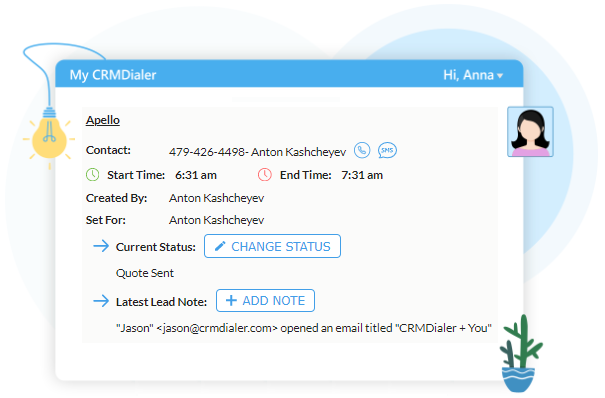Click the Latest Lead Note: label
The image size is (605, 398).
[x=161, y=302]
